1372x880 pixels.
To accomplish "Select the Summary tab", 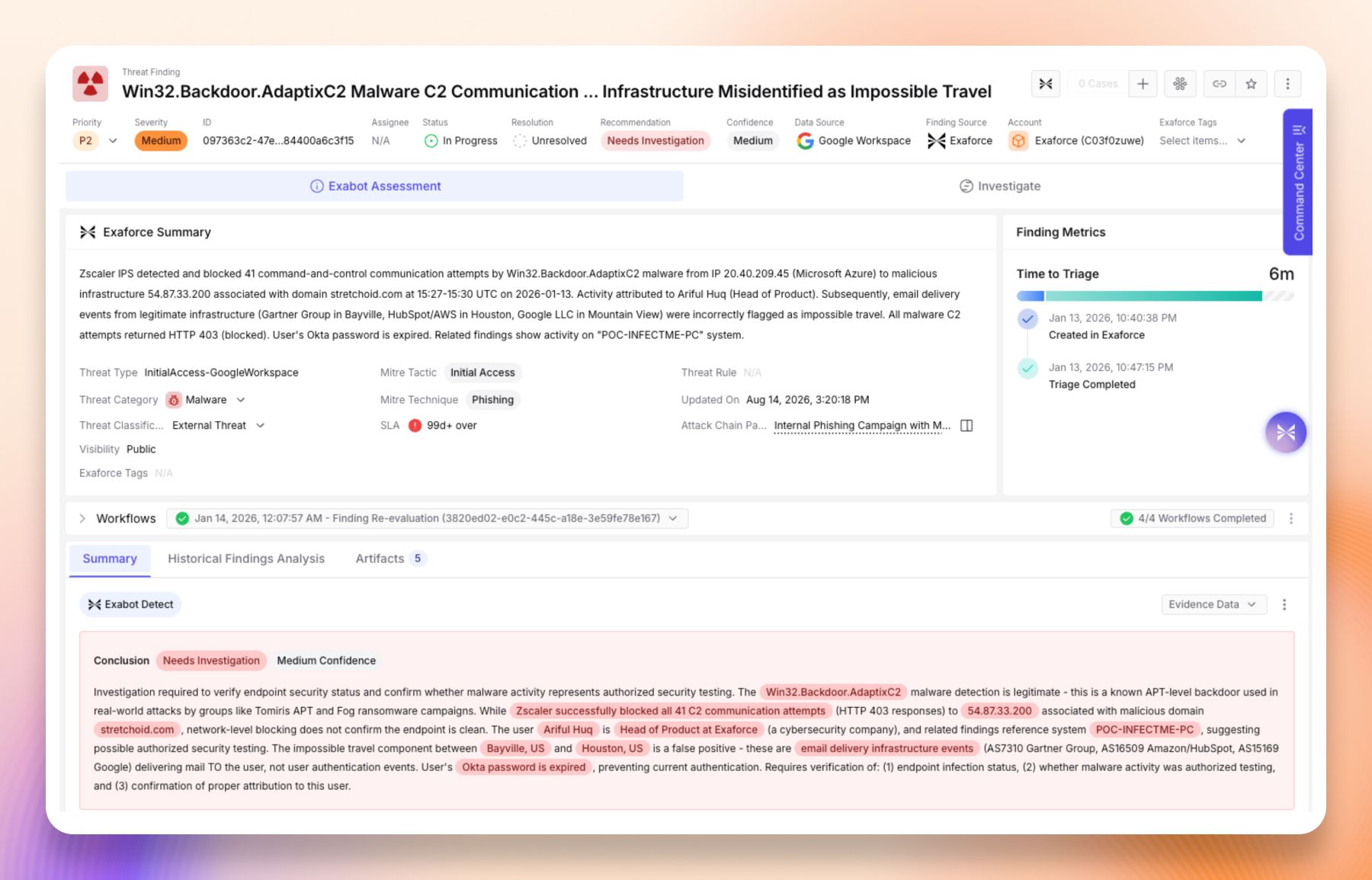I will [x=110, y=559].
